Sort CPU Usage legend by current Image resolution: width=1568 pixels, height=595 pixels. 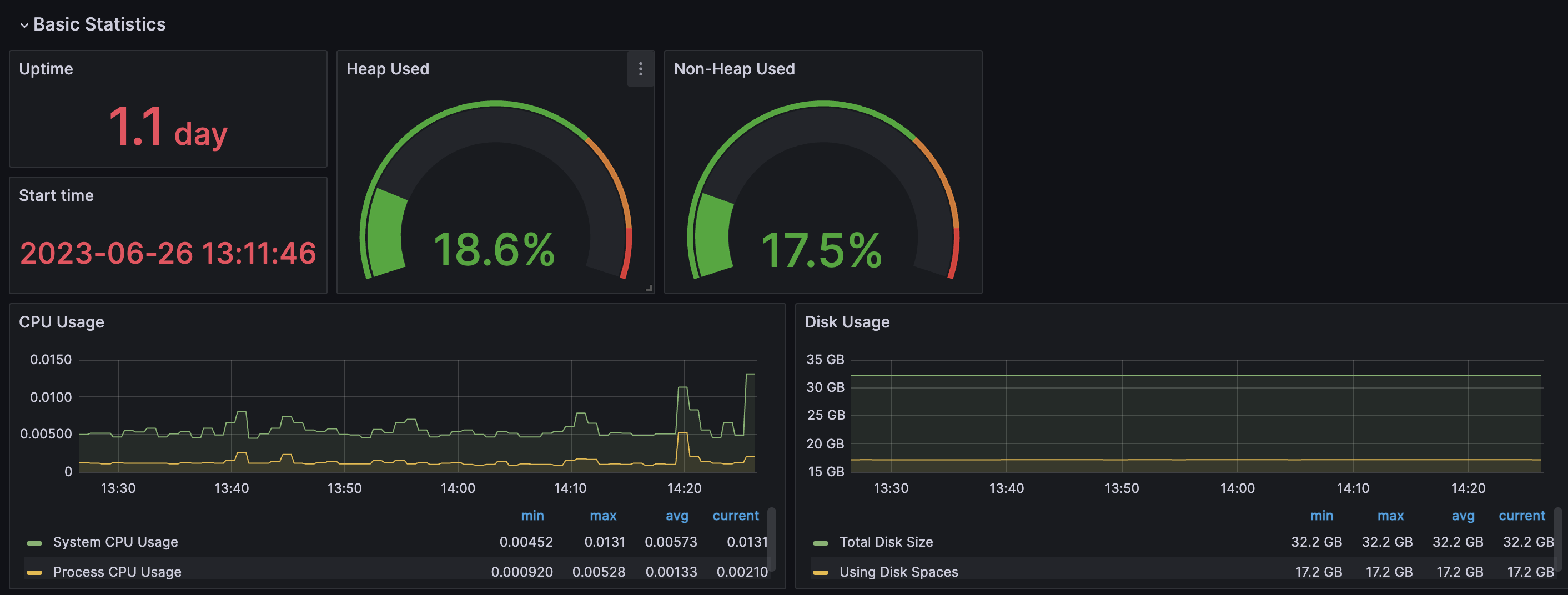[x=735, y=515]
